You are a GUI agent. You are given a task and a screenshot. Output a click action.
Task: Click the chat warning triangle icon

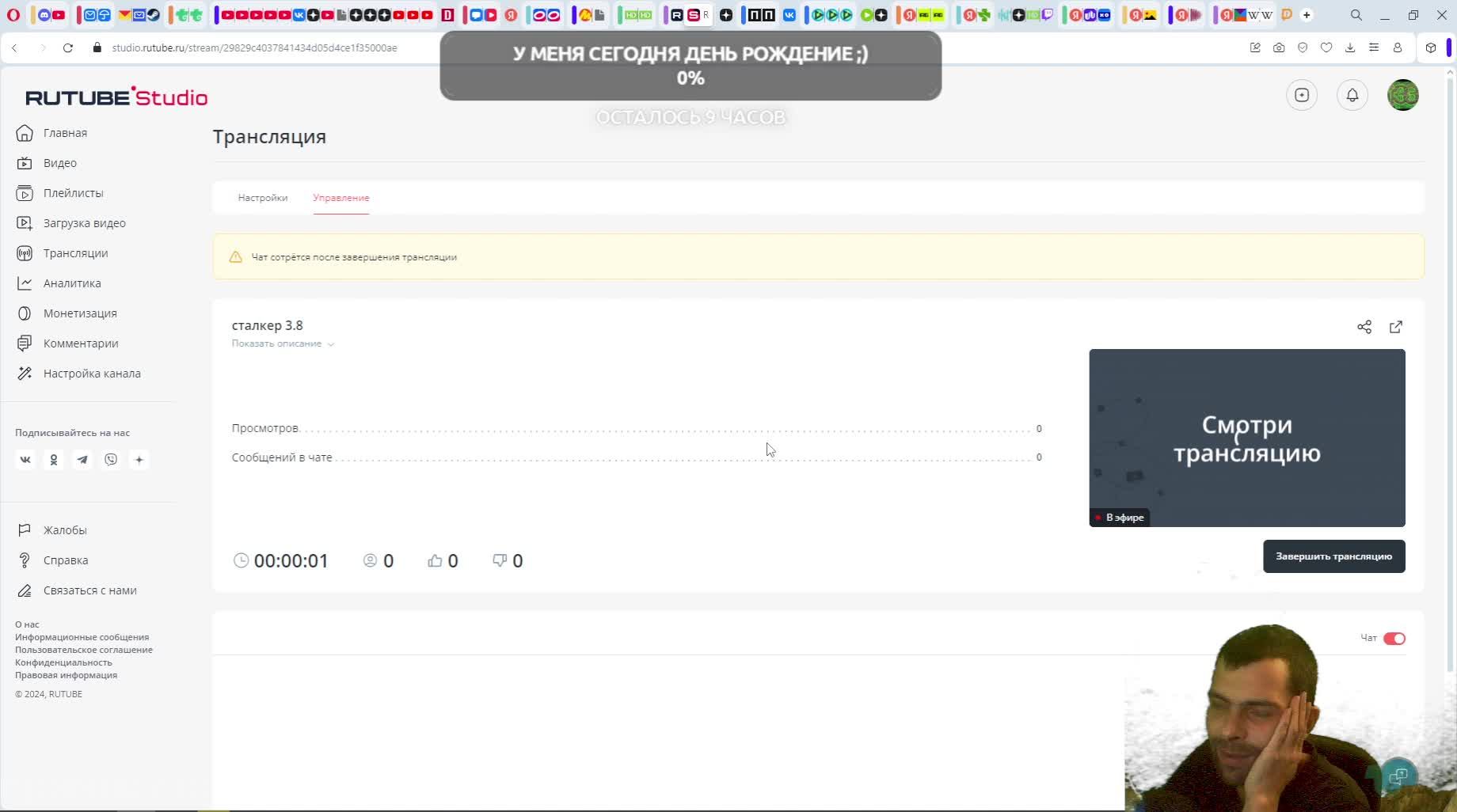[235, 257]
